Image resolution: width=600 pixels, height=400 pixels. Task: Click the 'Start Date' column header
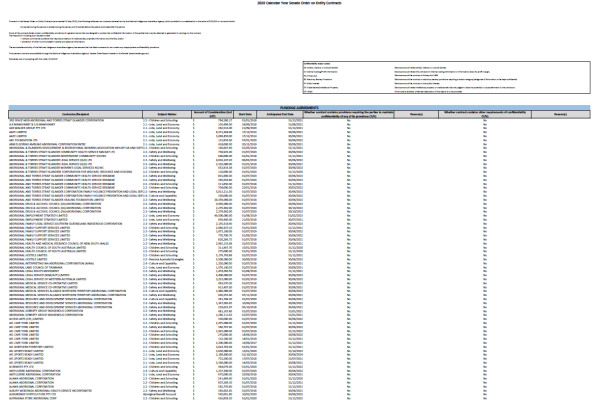click(245, 114)
